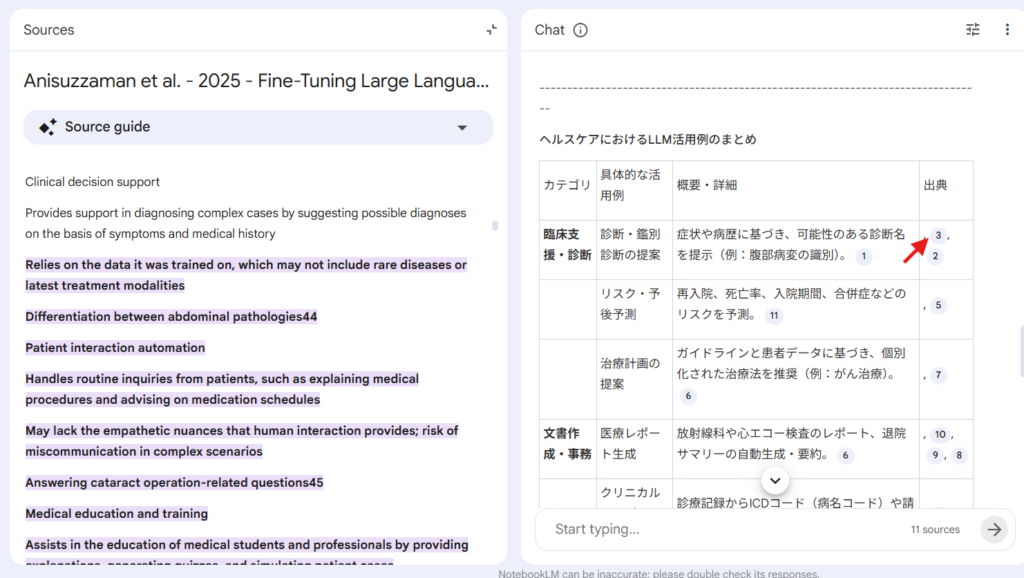The height and width of the screenshot is (578, 1024).
Task: Expand the Source guide dropdown arrow
Action: click(x=462, y=128)
